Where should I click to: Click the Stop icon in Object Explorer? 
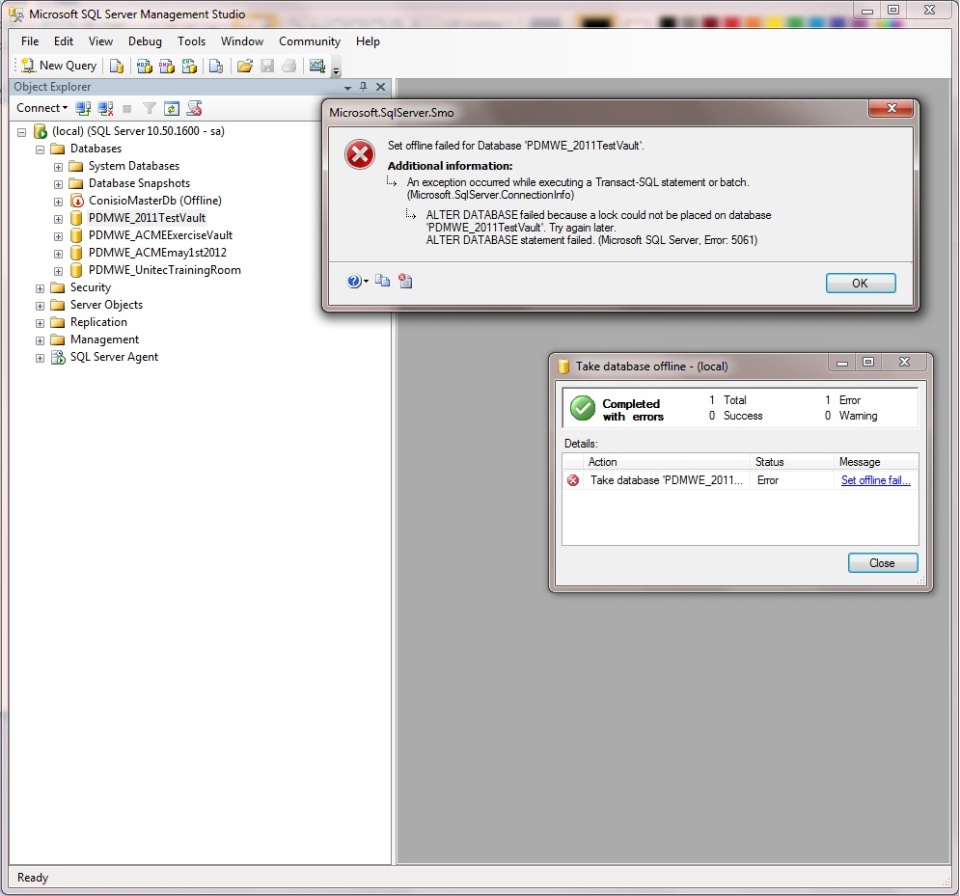click(127, 108)
